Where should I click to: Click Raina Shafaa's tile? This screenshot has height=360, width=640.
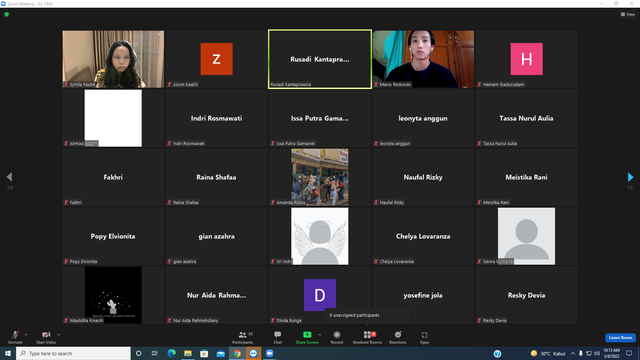coord(216,177)
